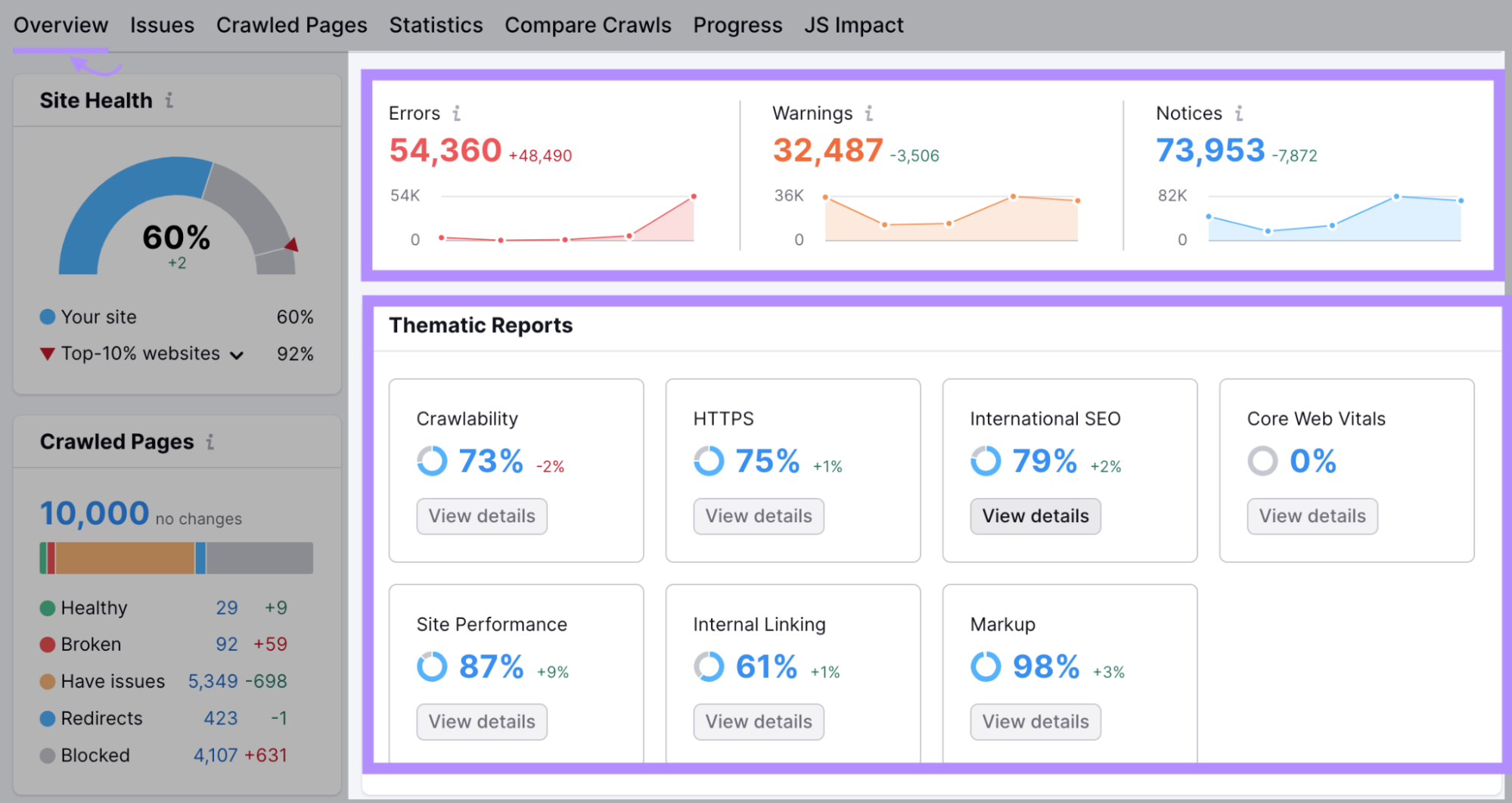Toggle the Broken legend item

pyautogui.click(x=89, y=644)
